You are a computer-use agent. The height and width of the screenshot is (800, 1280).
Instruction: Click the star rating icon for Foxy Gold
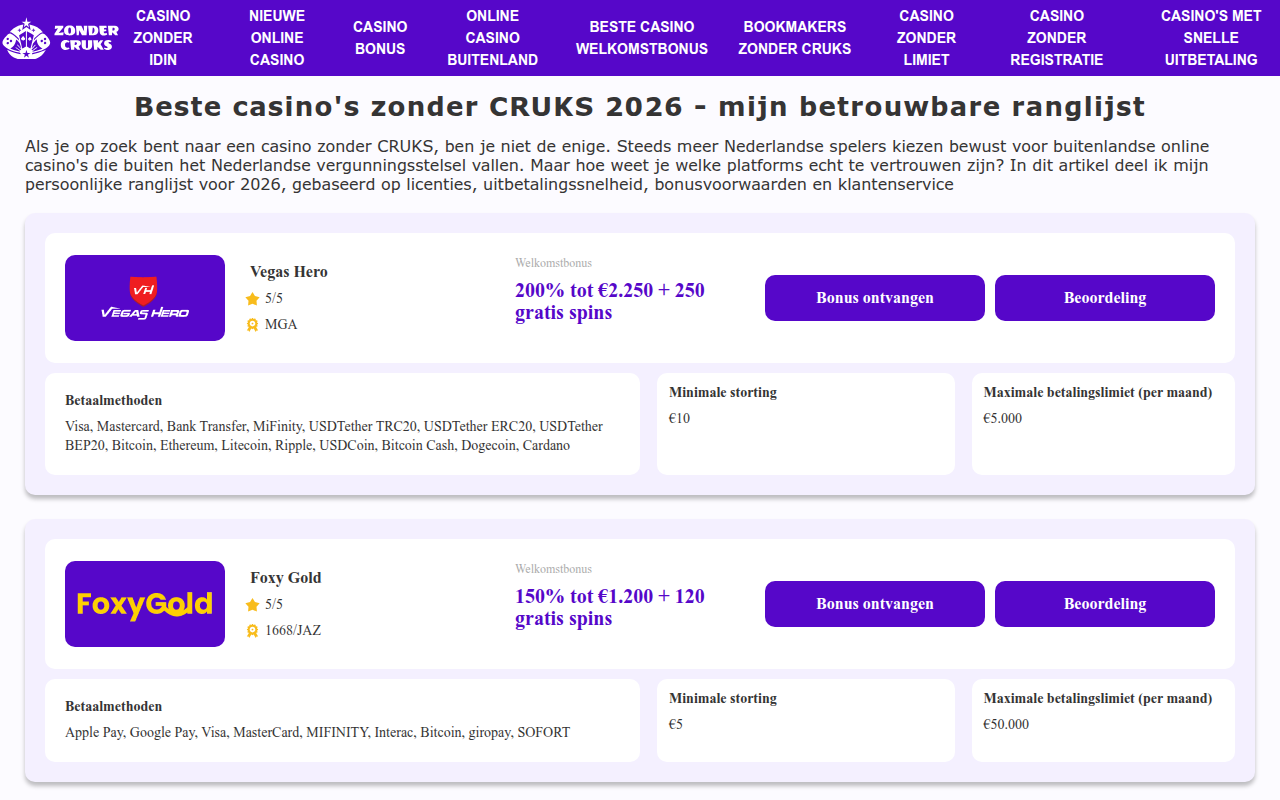252,604
